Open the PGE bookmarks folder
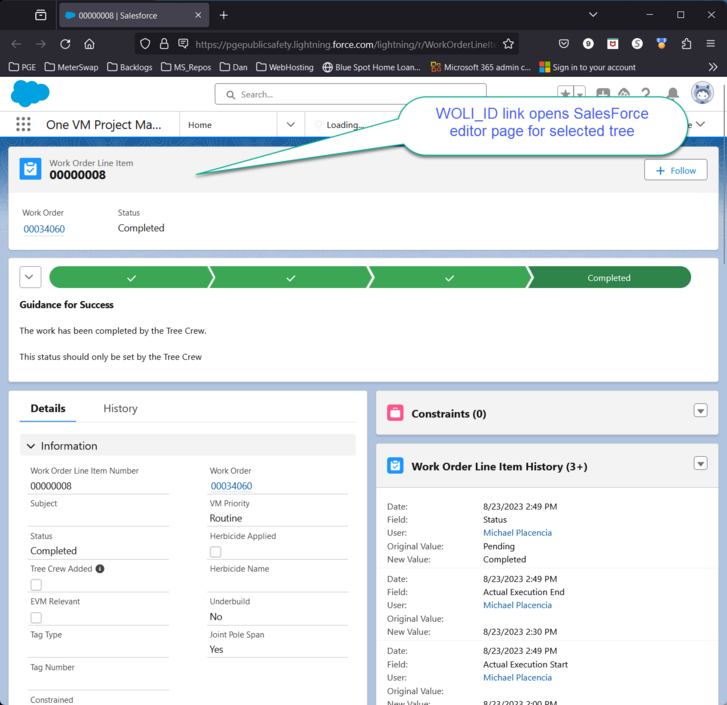727x705 pixels. tap(22, 67)
